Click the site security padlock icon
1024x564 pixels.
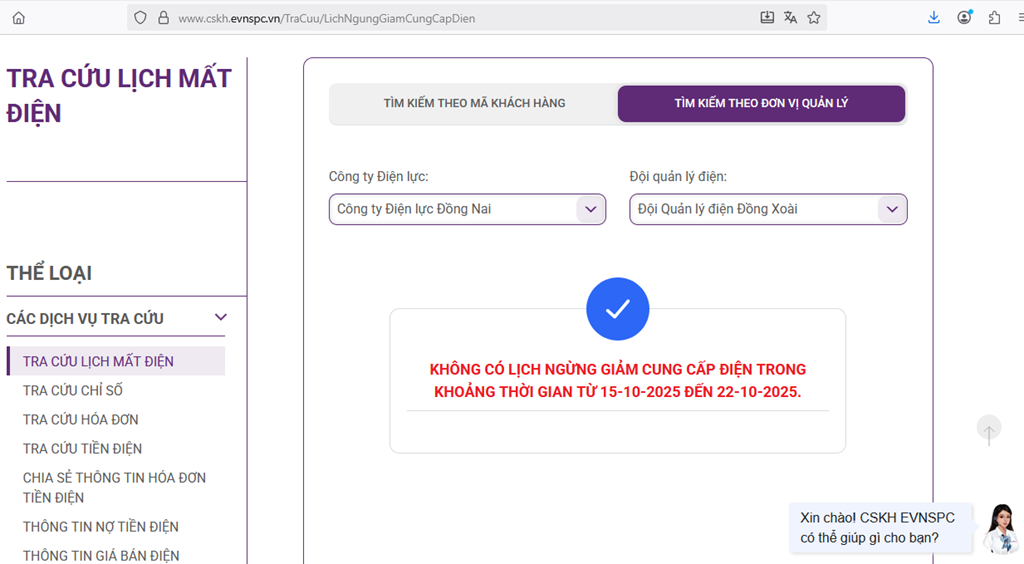(x=163, y=17)
